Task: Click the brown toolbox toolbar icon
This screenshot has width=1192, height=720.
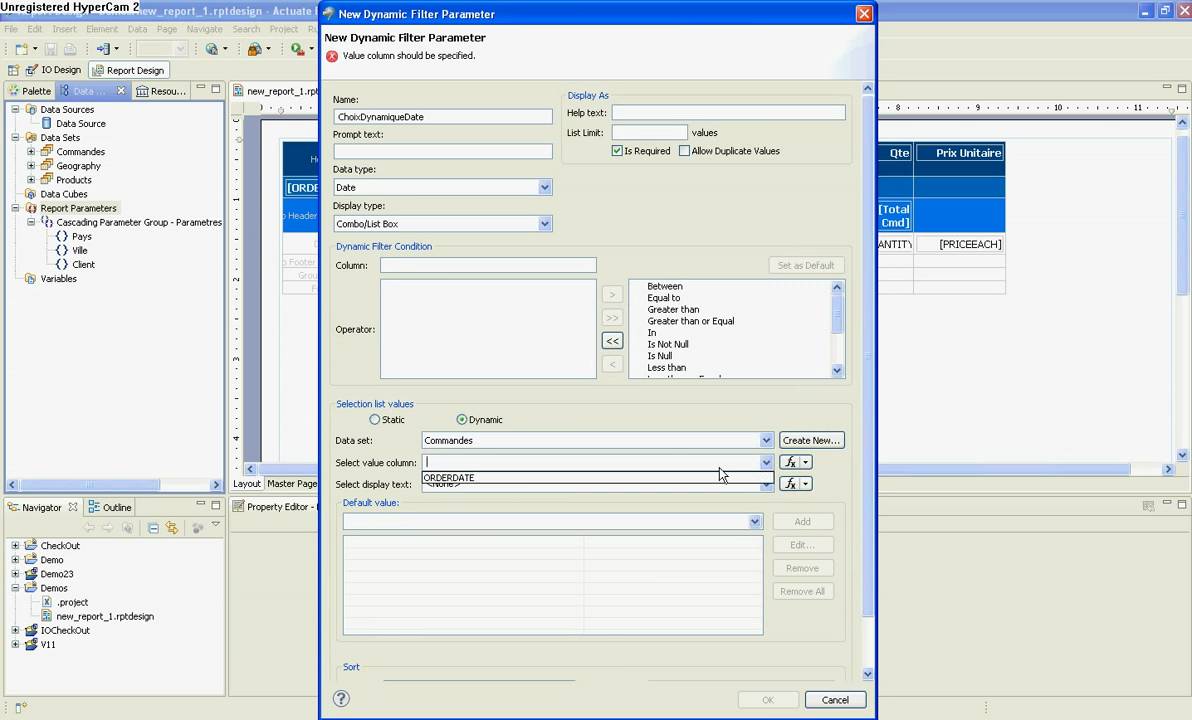Action: 255,49
